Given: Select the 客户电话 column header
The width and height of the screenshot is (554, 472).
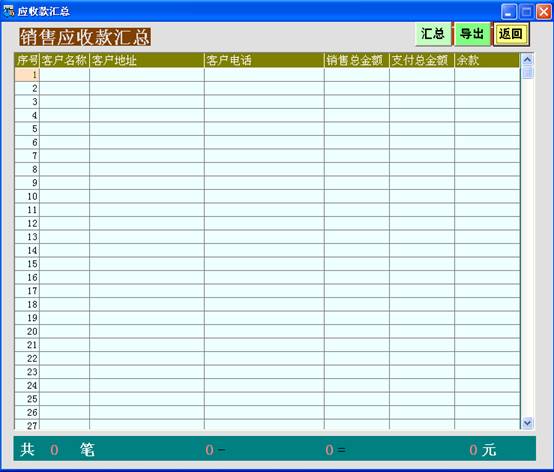Looking at the screenshot, I should click(264, 60).
